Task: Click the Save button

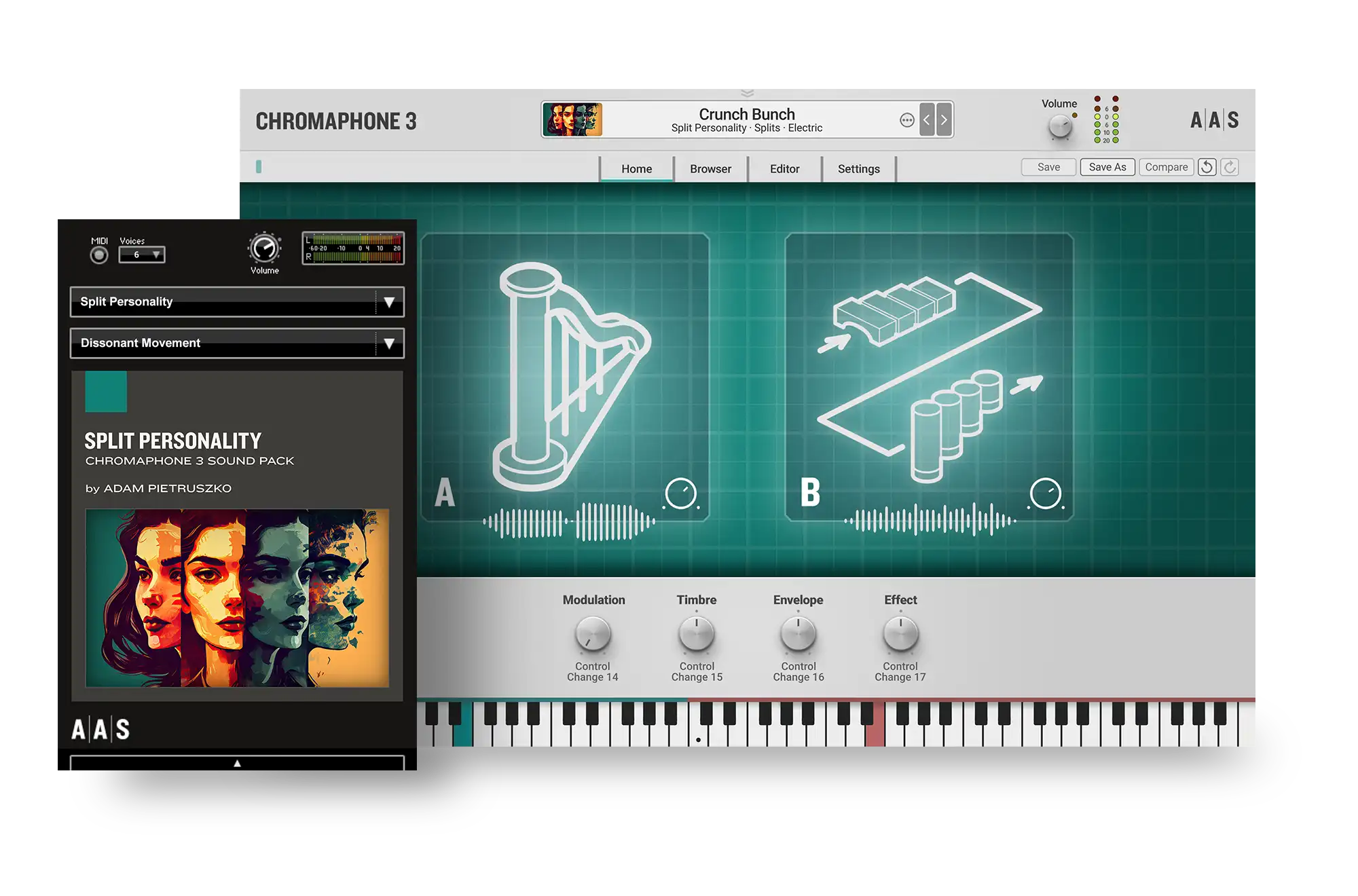Action: coord(1048,167)
